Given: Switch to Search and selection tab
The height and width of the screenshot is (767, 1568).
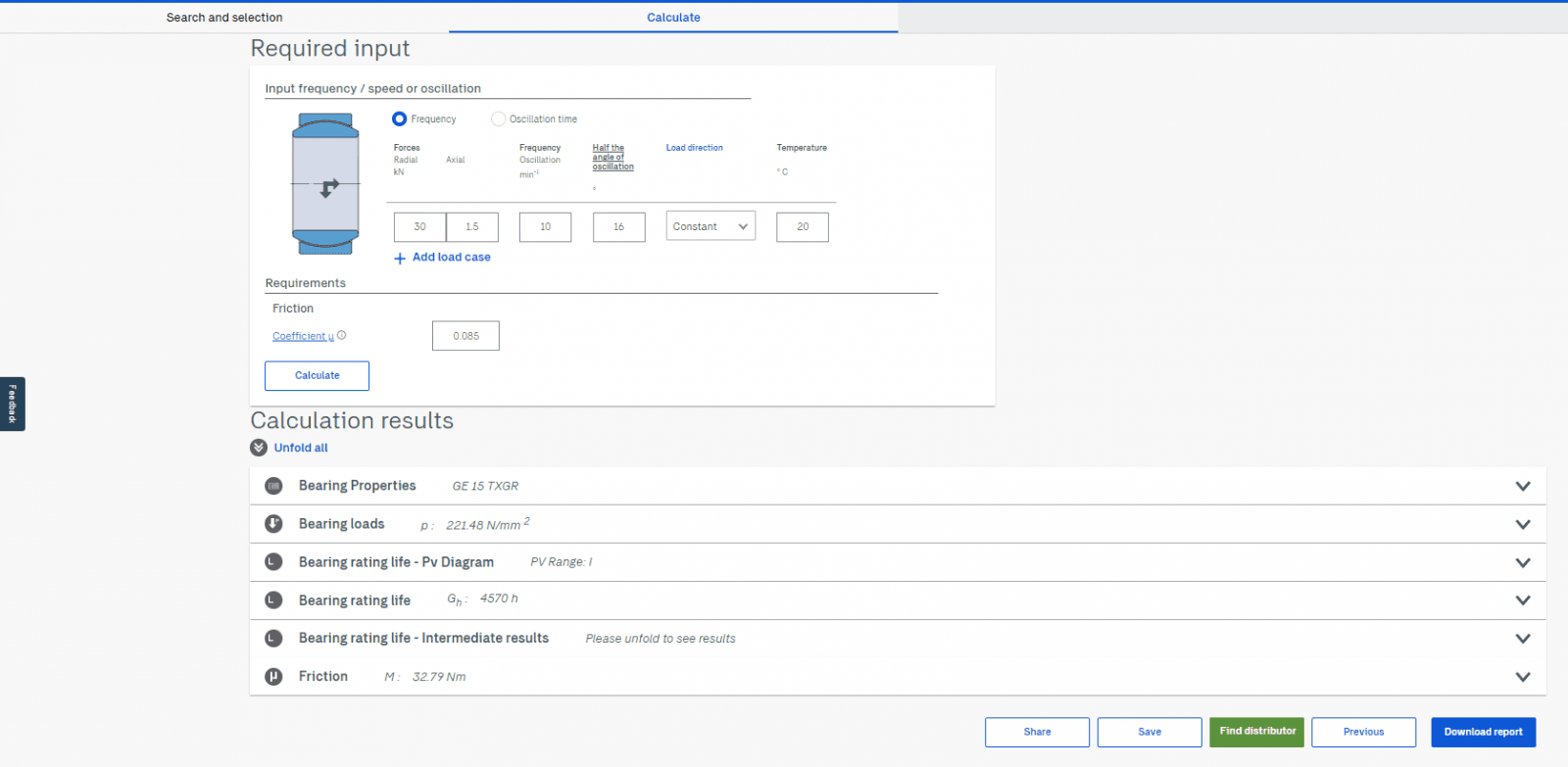Looking at the screenshot, I should (x=224, y=18).
